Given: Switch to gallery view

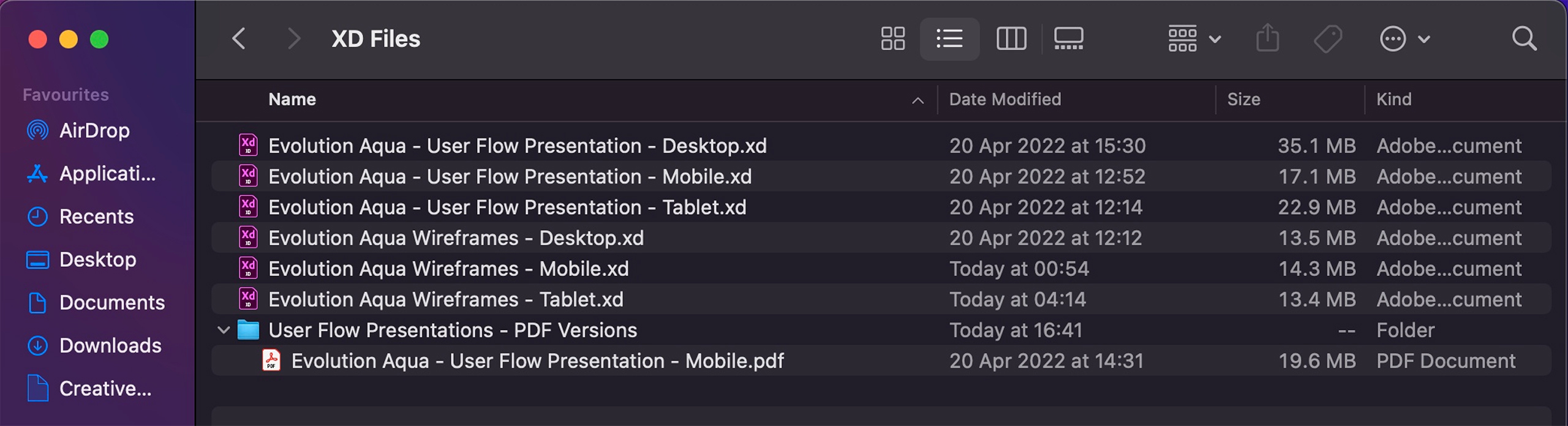Looking at the screenshot, I should 1068,39.
